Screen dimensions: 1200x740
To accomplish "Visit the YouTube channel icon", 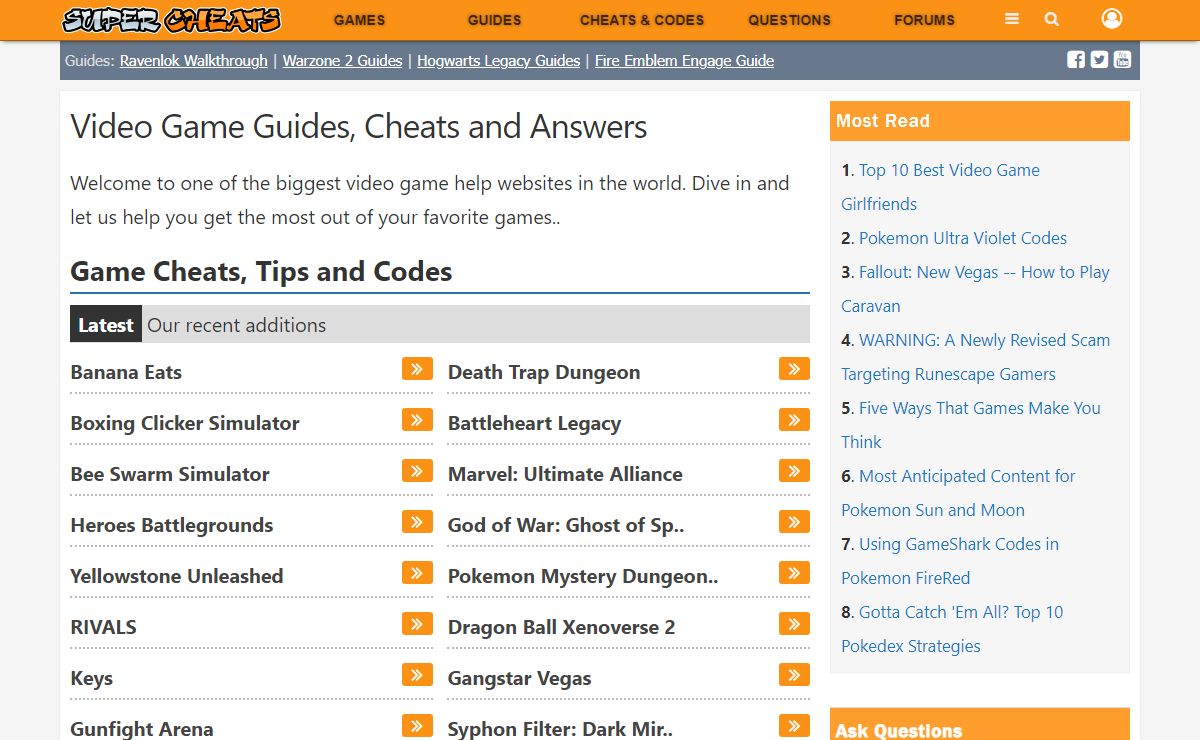I will tap(1122, 59).
